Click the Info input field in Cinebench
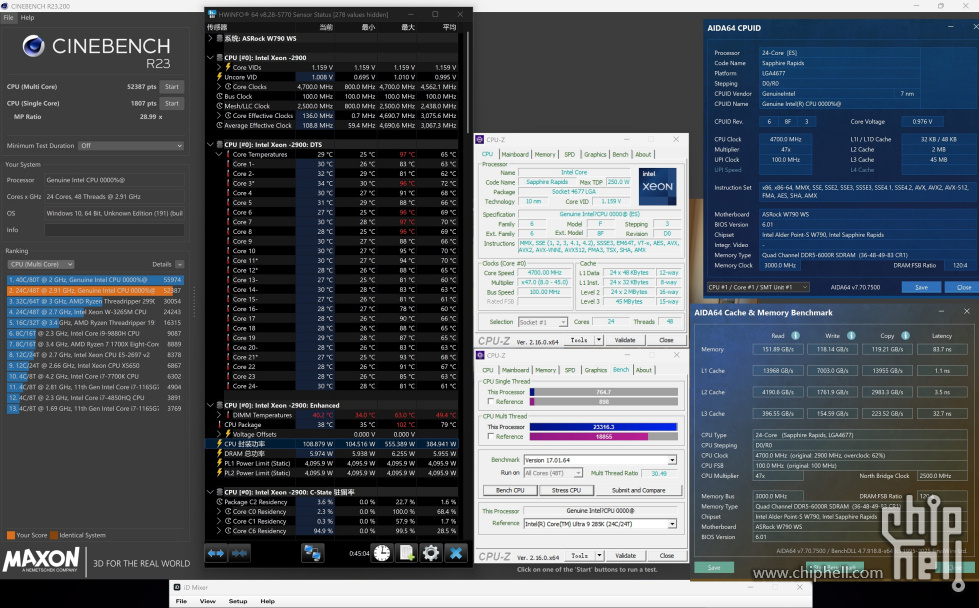Screen dimensions: 979x608 pyautogui.click(x=114, y=230)
